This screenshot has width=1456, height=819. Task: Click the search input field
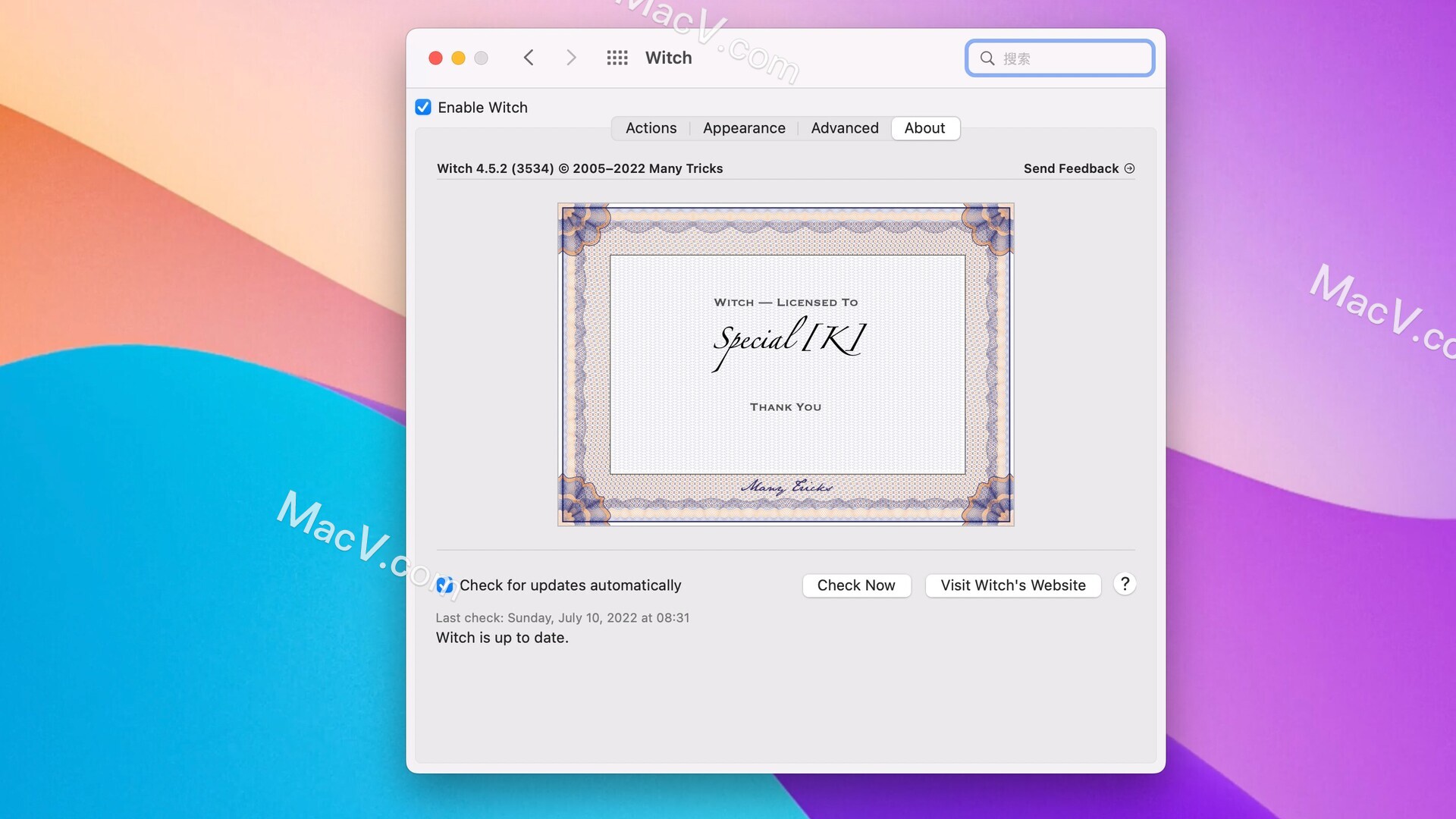1059,58
